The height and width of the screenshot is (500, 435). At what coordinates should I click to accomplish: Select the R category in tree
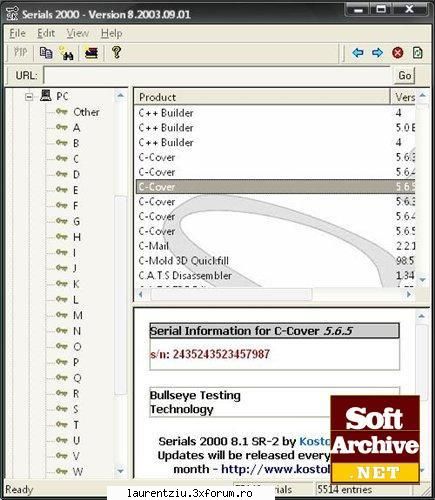tap(76, 393)
